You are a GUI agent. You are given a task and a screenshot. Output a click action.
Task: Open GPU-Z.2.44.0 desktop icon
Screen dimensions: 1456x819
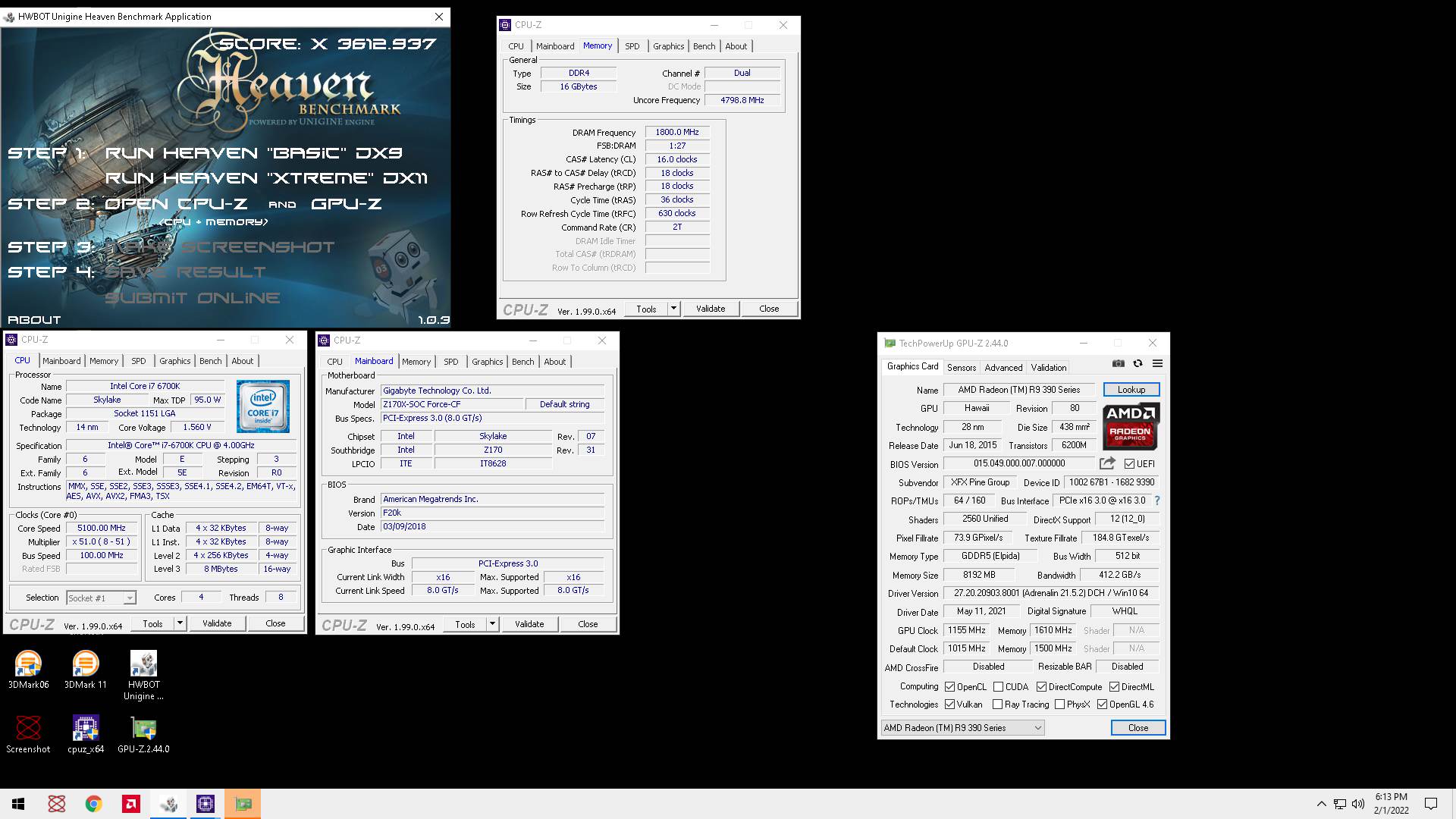(143, 734)
